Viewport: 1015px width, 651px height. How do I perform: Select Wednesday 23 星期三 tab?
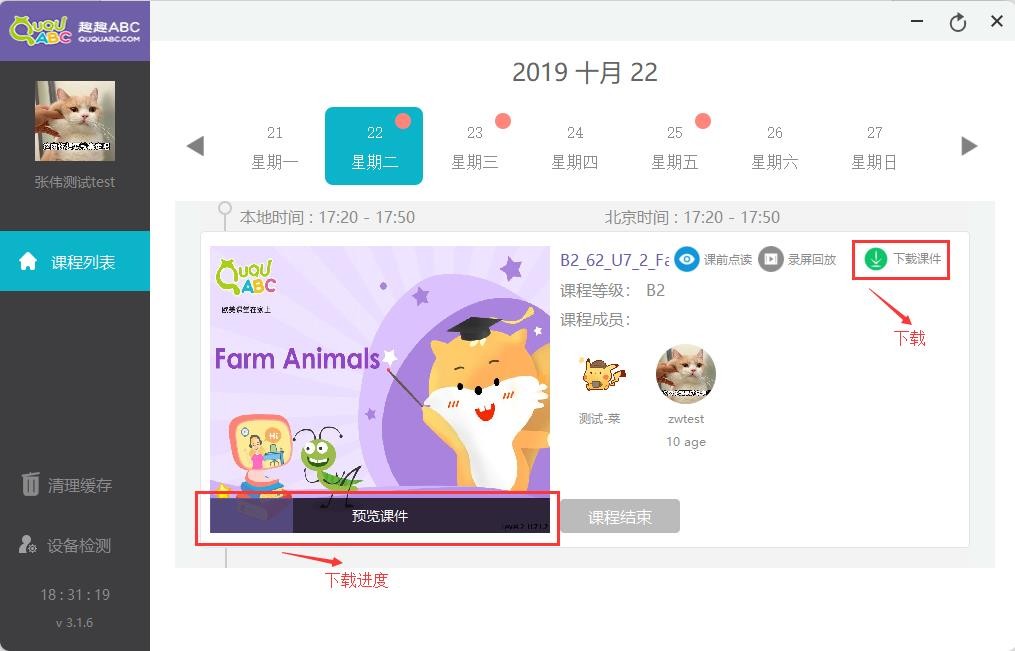pos(474,147)
